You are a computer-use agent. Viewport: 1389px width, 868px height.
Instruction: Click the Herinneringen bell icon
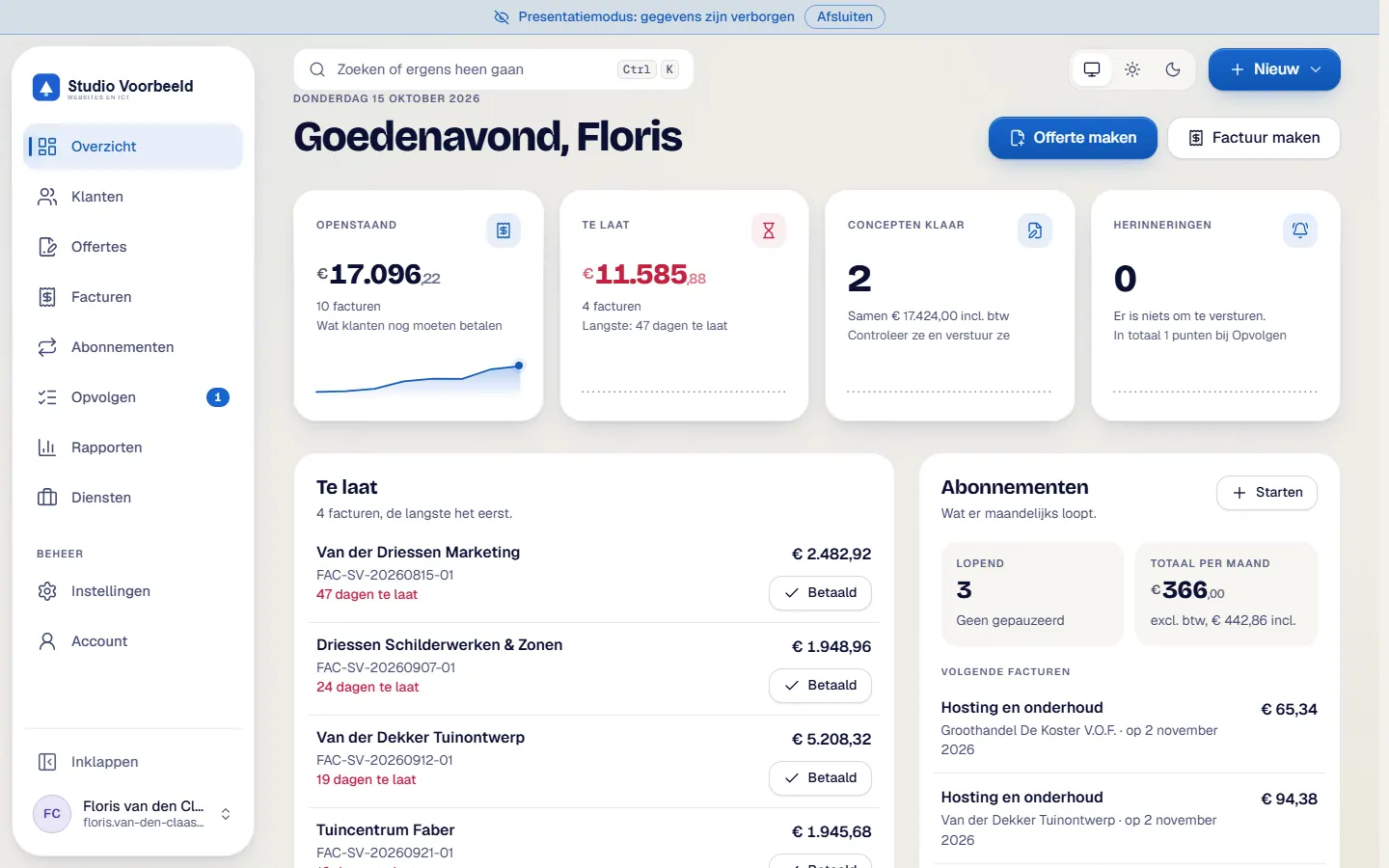coord(1300,231)
